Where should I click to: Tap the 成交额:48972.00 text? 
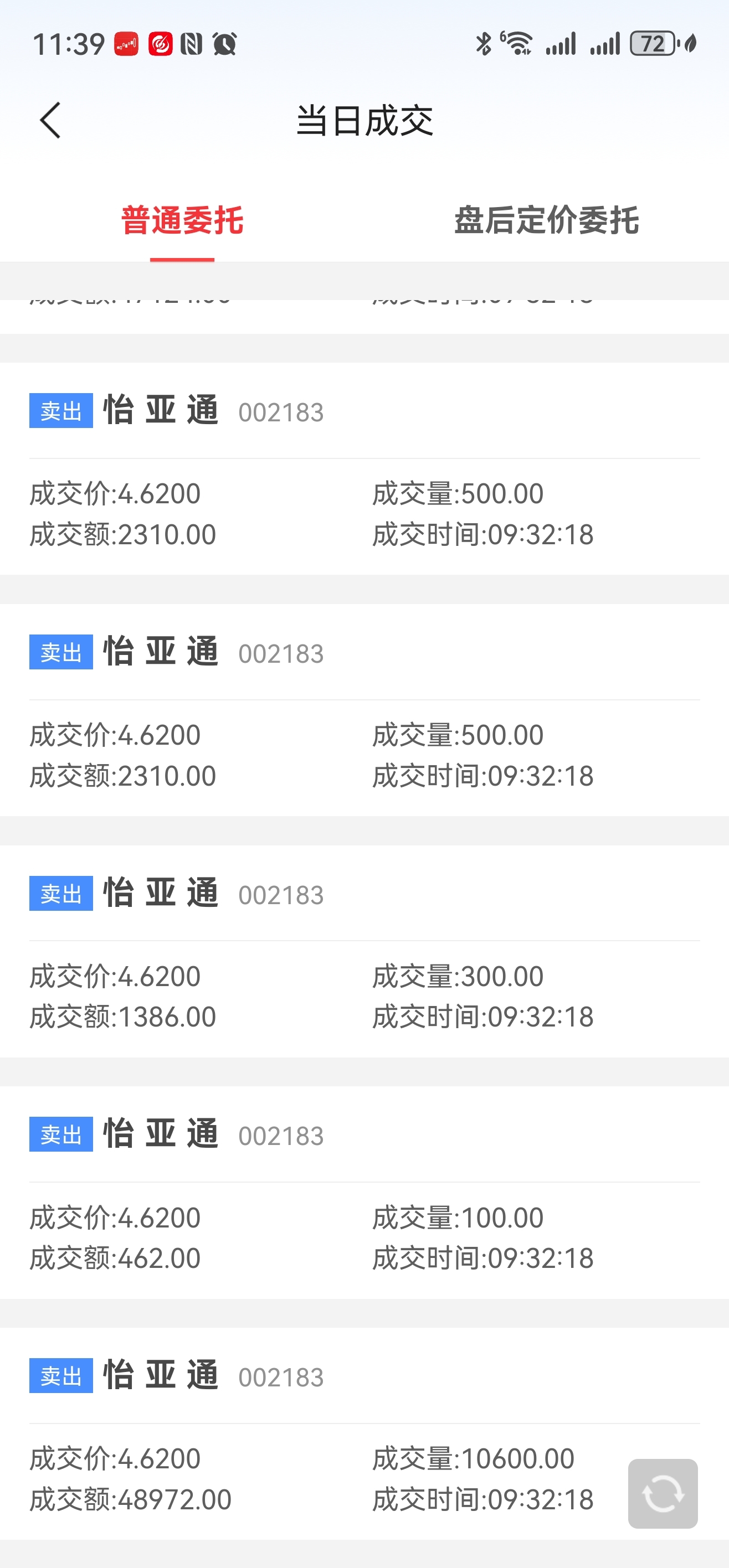[130, 1500]
